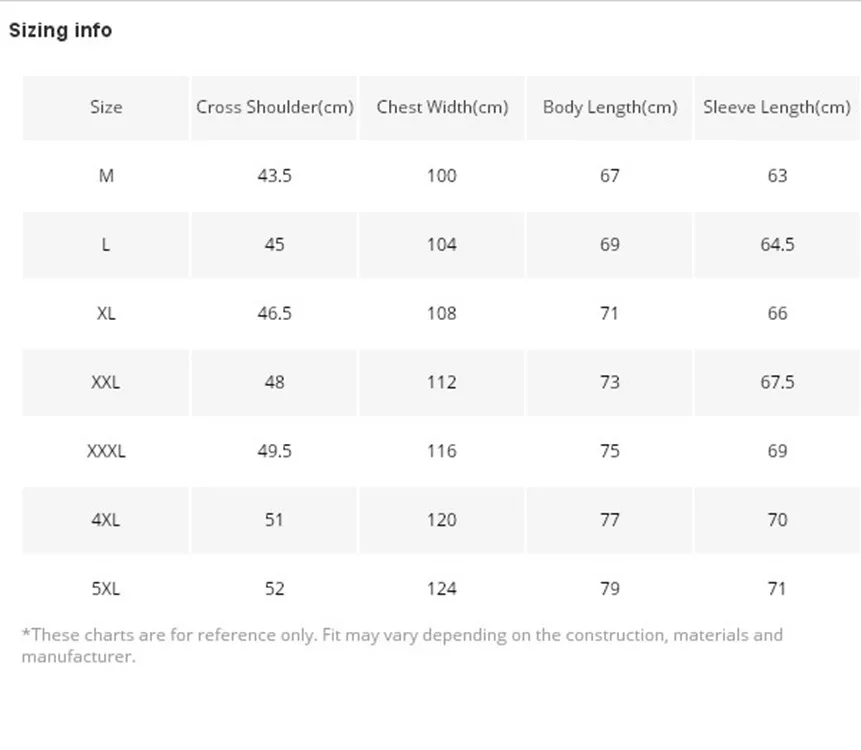Select cross shoulder value 46.5 for XL
The image size is (861, 750).
(274, 313)
